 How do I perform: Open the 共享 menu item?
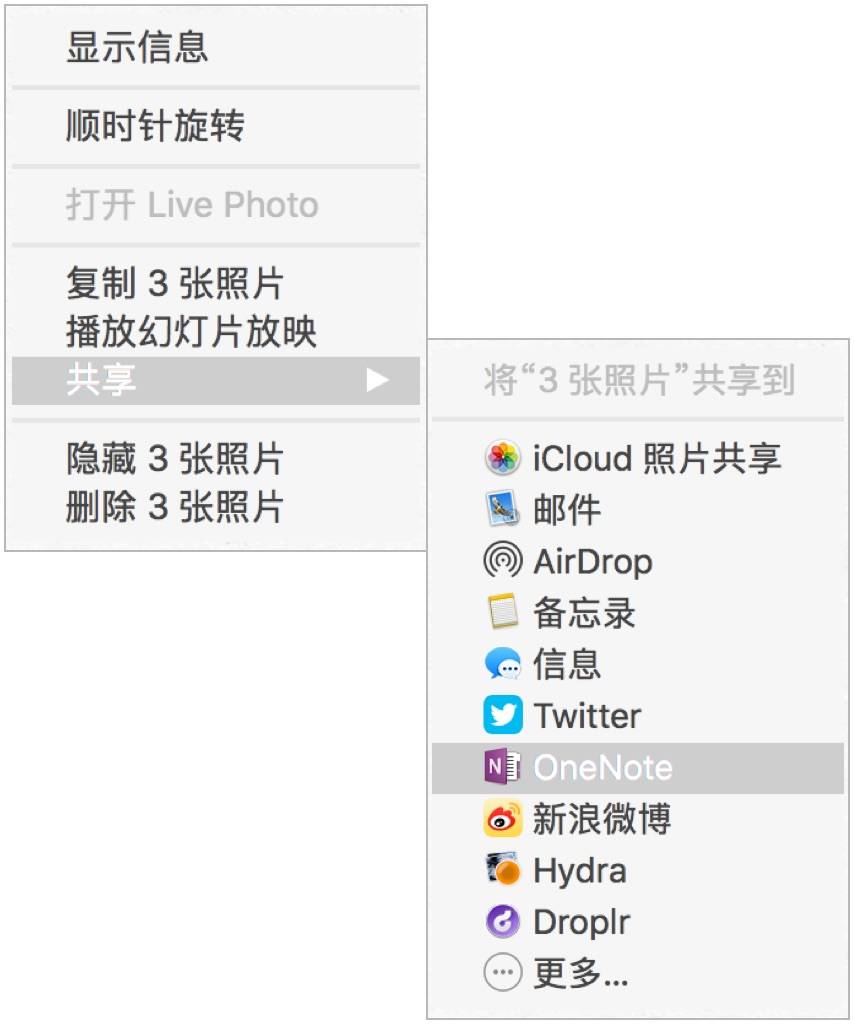click(x=215, y=380)
